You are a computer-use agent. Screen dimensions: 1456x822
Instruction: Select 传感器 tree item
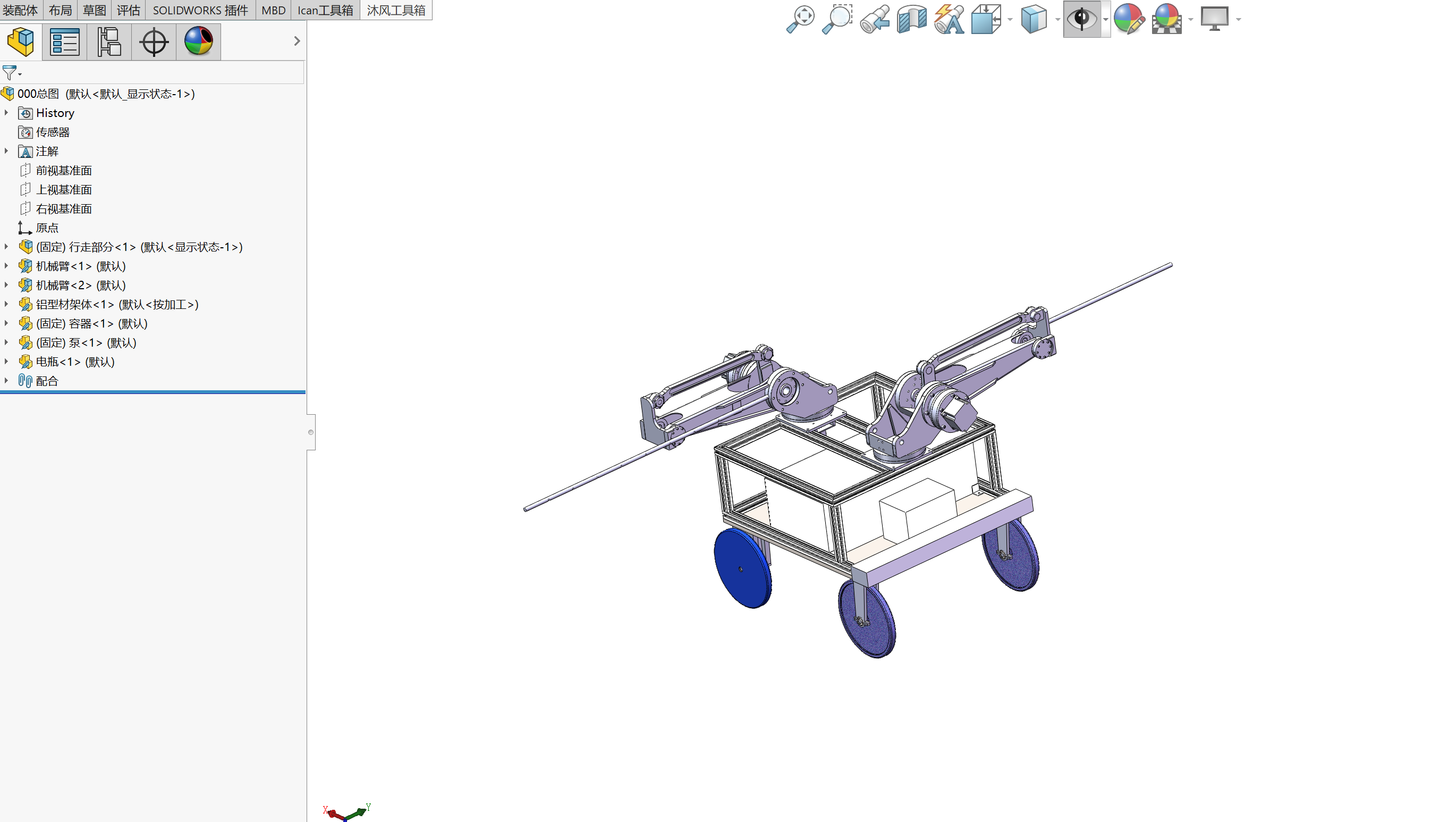[53, 132]
